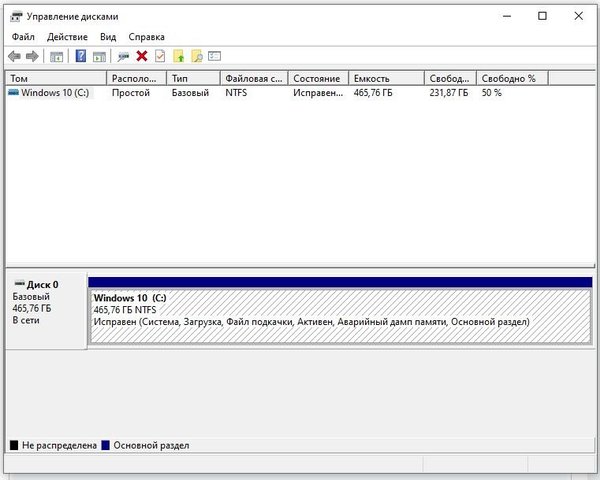Image resolution: width=600 pixels, height=480 pixels.
Task: Select Windows 10 (C:) row in volume list
Action: click(55, 93)
